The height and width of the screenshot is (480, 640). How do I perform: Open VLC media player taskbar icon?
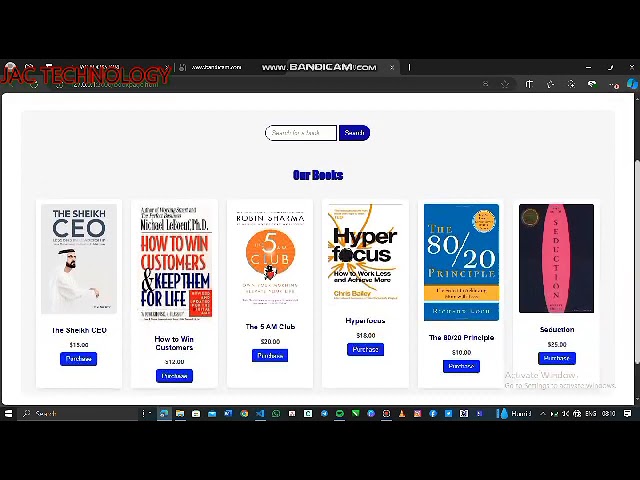pyautogui.click(x=402, y=413)
